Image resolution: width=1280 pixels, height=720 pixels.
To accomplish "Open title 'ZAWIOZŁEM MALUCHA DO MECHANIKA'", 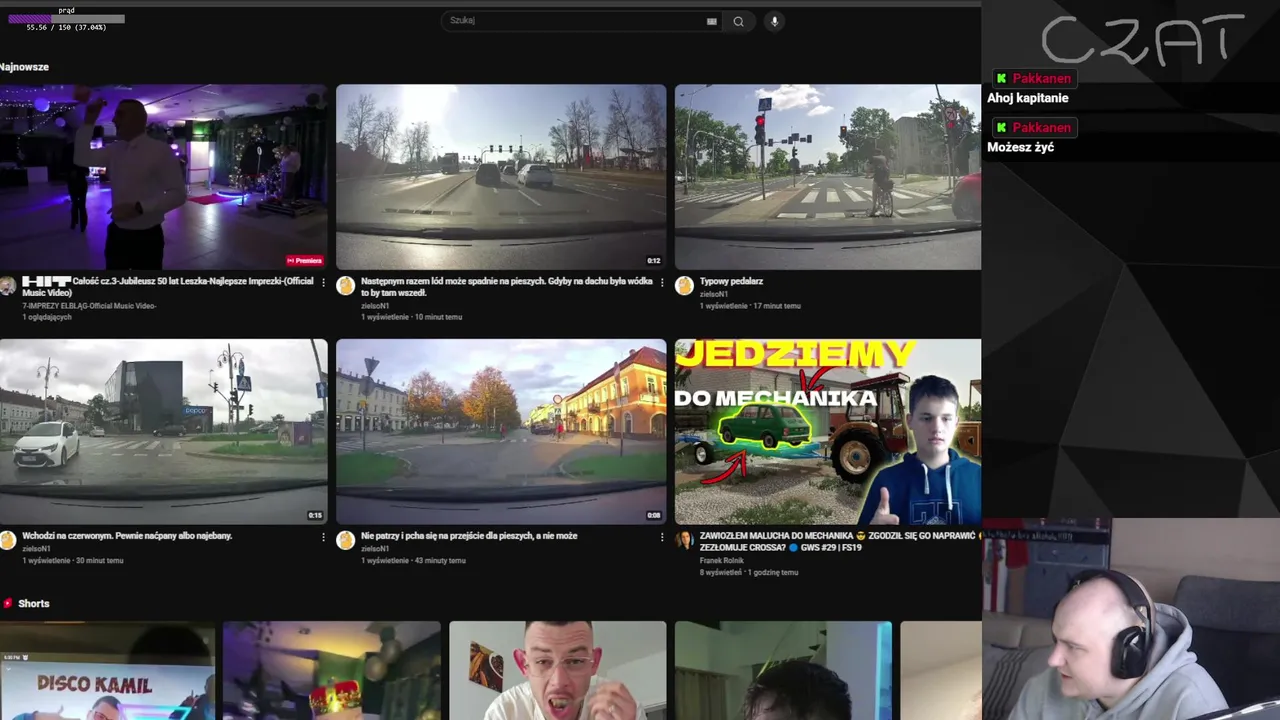I will click(840, 541).
